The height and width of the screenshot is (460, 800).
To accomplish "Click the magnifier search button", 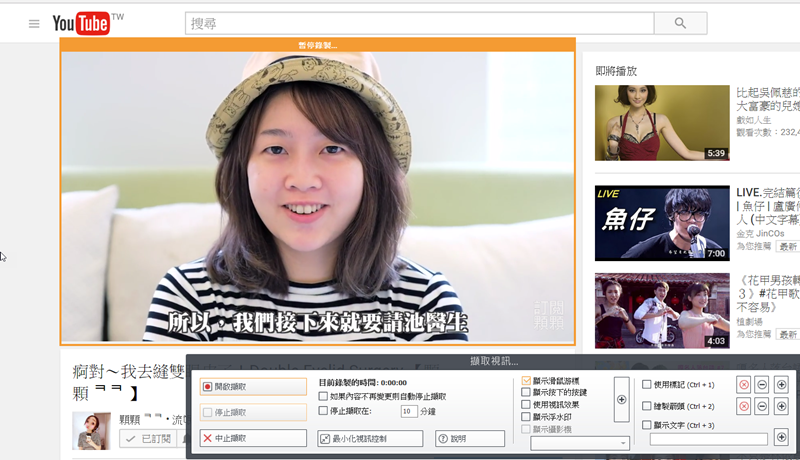I will coord(680,23).
